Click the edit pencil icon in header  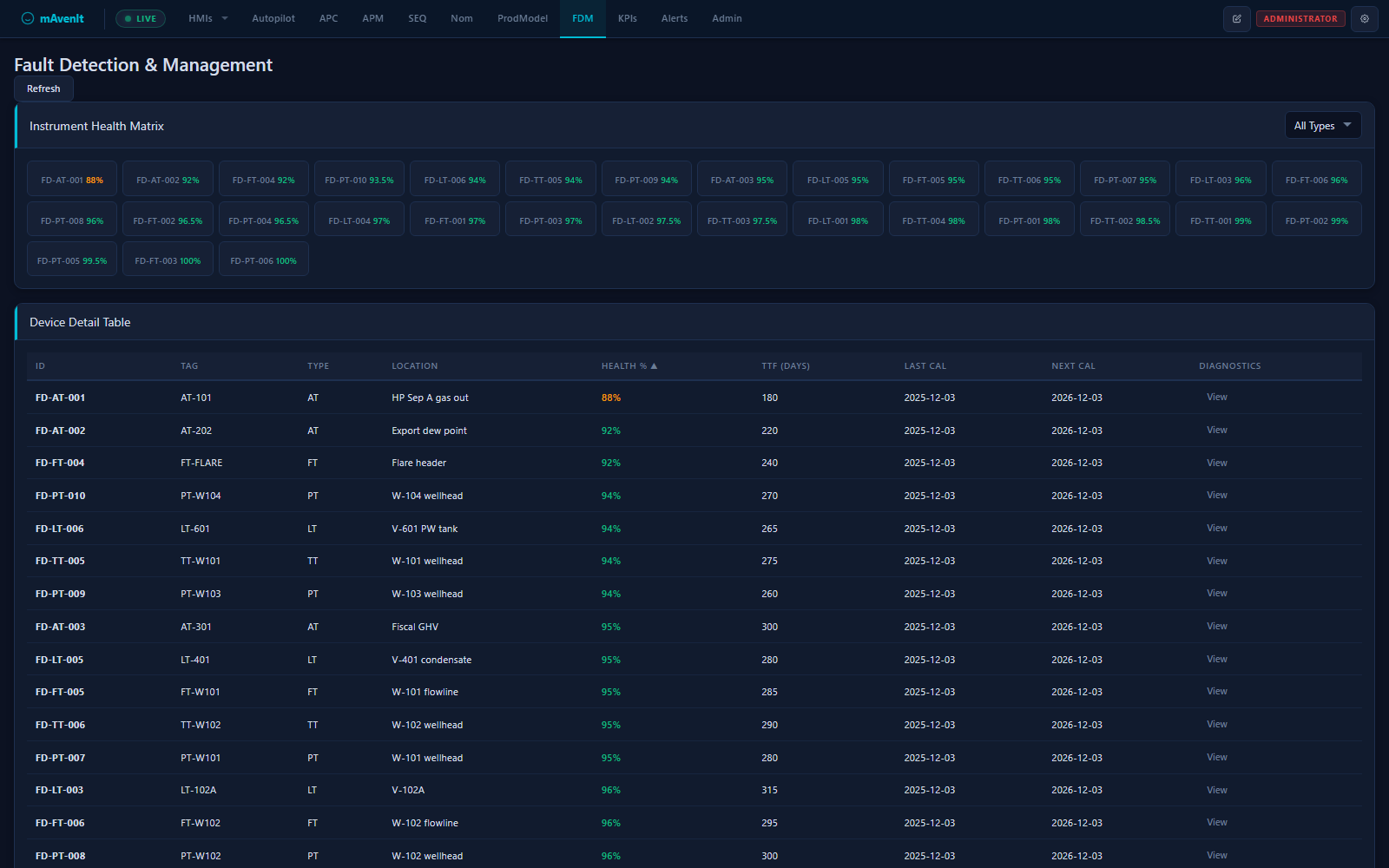(1236, 18)
